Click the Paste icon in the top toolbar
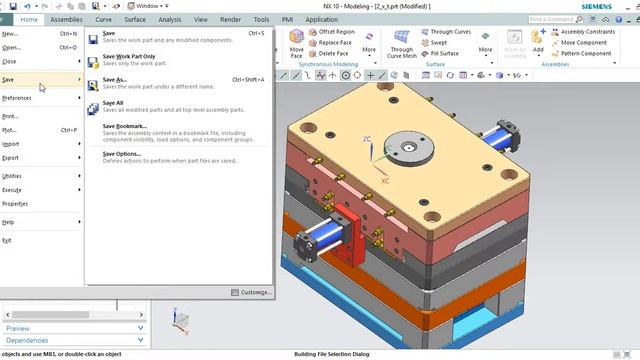The width and height of the screenshot is (640, 360). point(82,6)
